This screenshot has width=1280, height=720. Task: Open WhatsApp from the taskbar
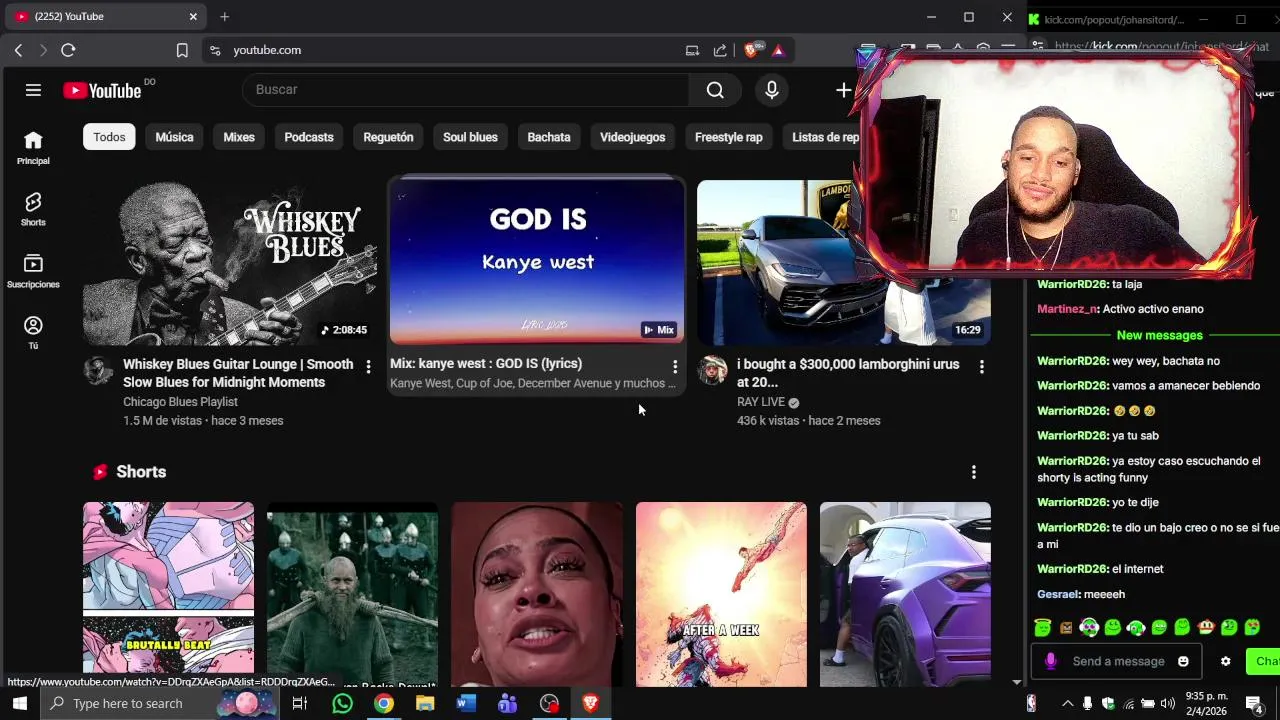[342, 704]
